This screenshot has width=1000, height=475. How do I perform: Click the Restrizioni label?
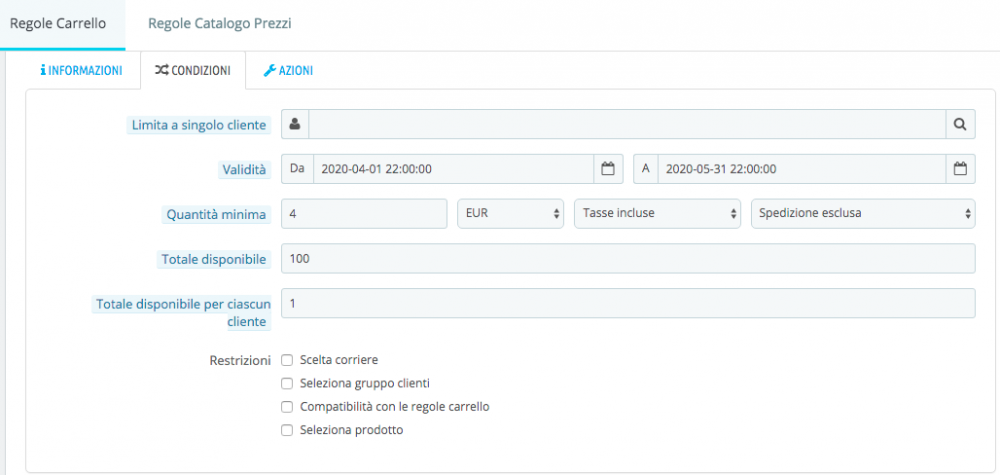pos(240,360)
